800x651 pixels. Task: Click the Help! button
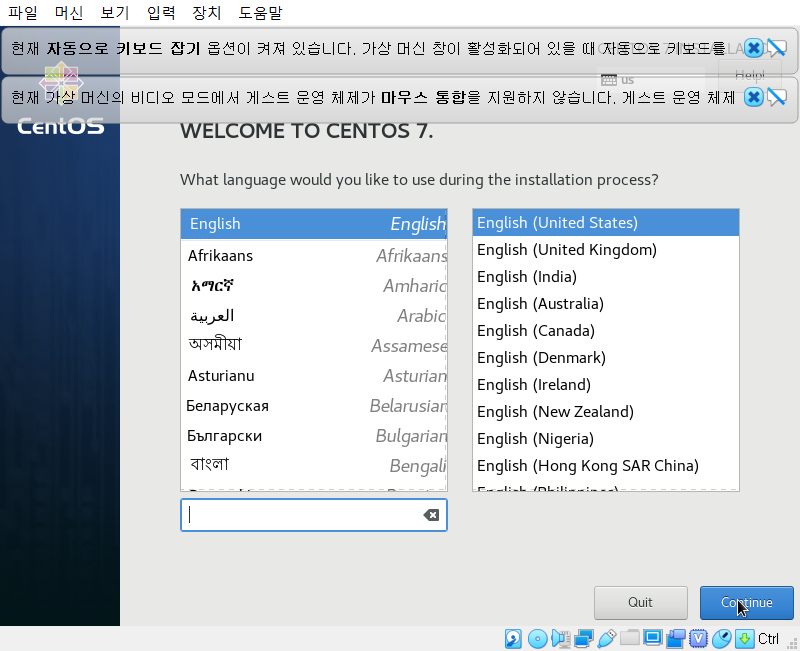pos(749,76)
